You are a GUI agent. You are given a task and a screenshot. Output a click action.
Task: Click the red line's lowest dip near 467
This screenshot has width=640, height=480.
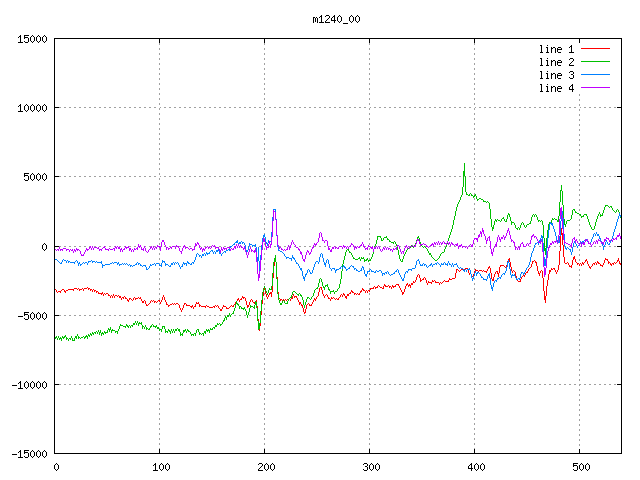(x=545, y=302)
